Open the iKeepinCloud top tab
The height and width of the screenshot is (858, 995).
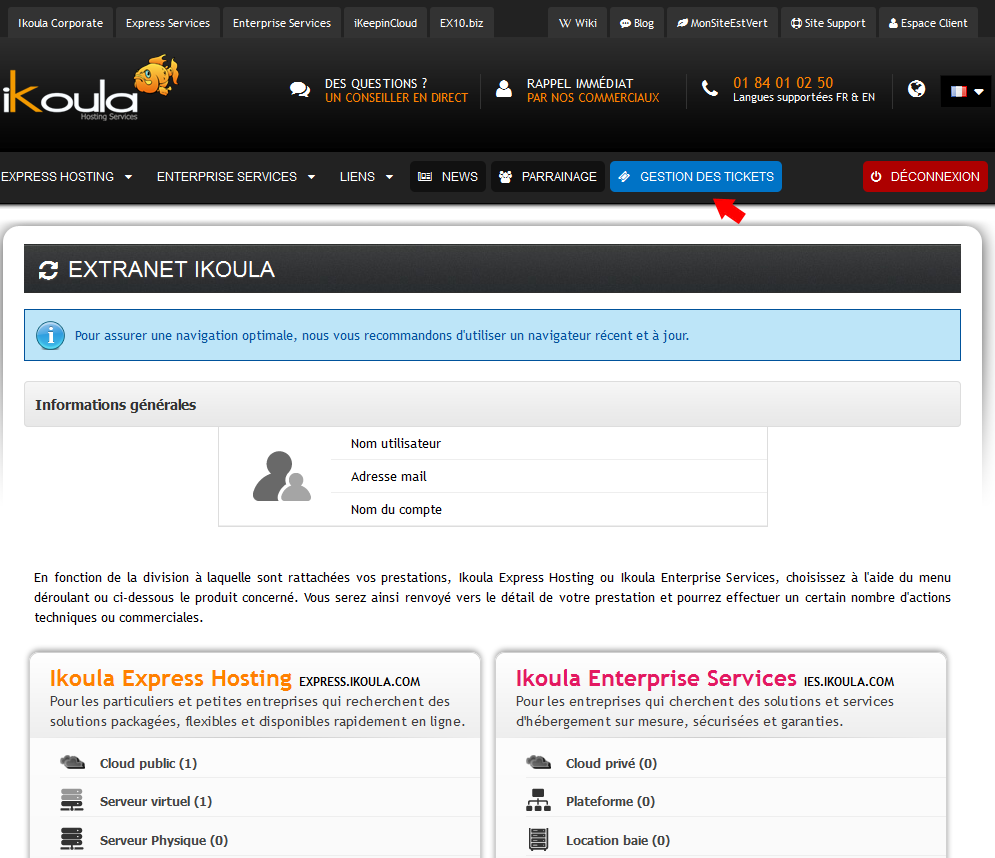(x=386, y=23)
